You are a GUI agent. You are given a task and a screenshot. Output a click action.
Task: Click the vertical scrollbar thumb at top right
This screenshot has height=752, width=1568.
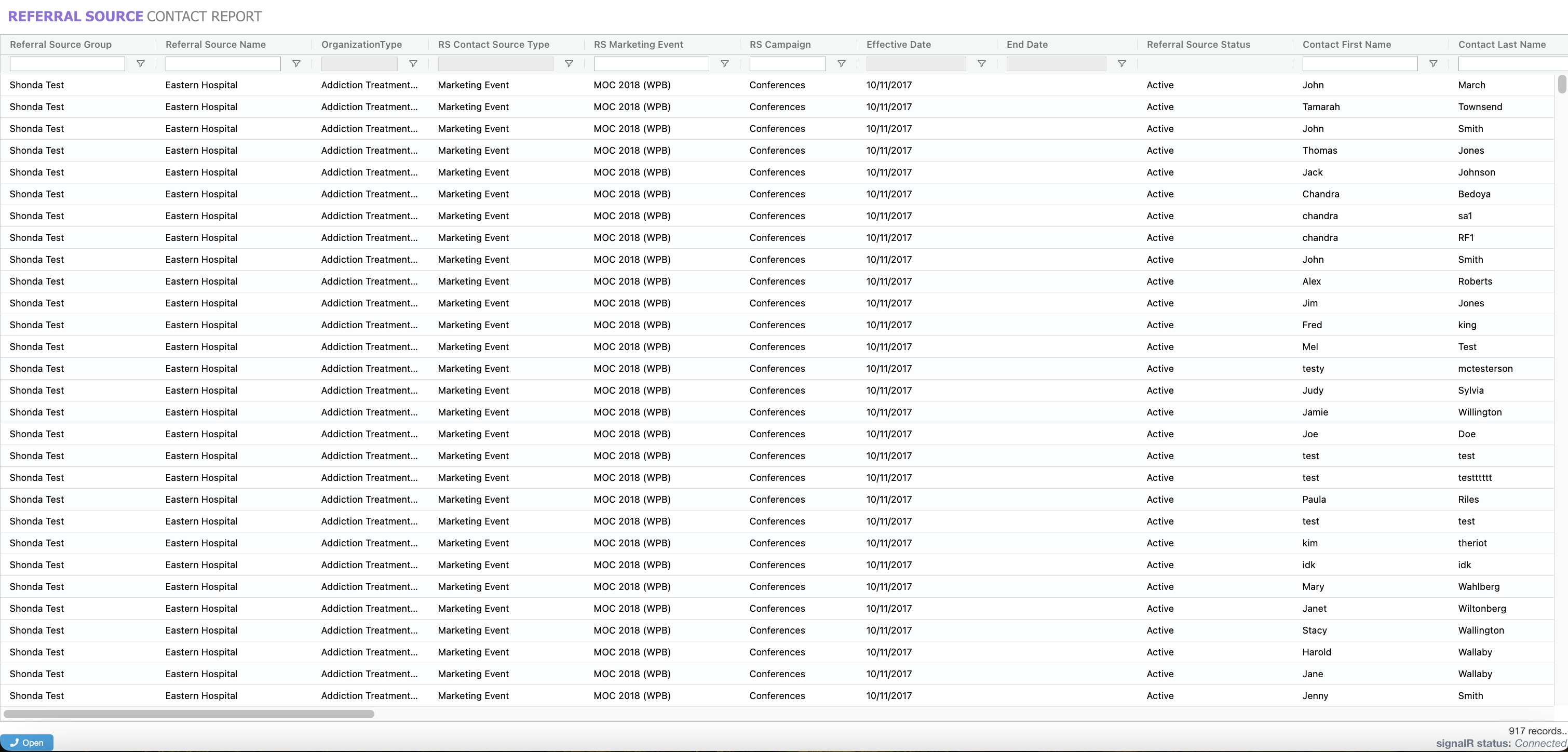1562,84
